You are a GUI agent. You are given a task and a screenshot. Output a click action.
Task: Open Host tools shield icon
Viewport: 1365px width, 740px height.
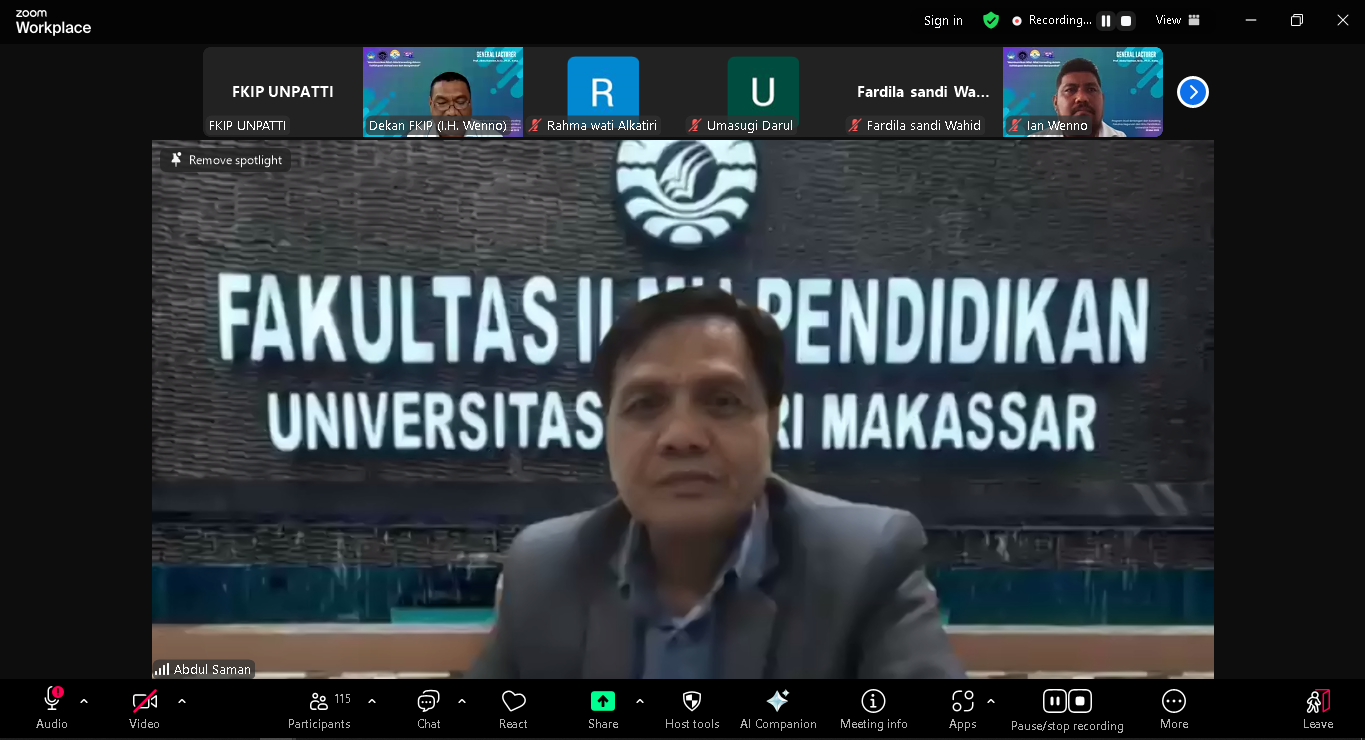(692, 702)
